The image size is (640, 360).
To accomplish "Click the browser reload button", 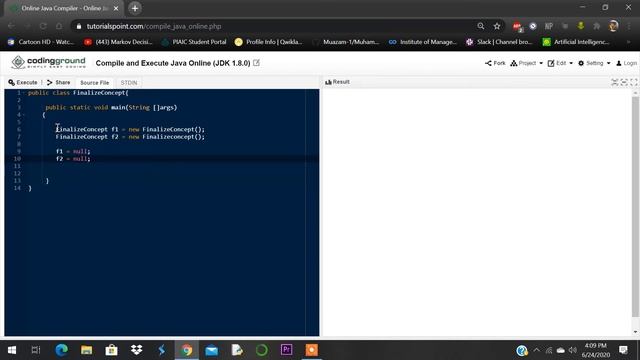I will click(43, 26).
